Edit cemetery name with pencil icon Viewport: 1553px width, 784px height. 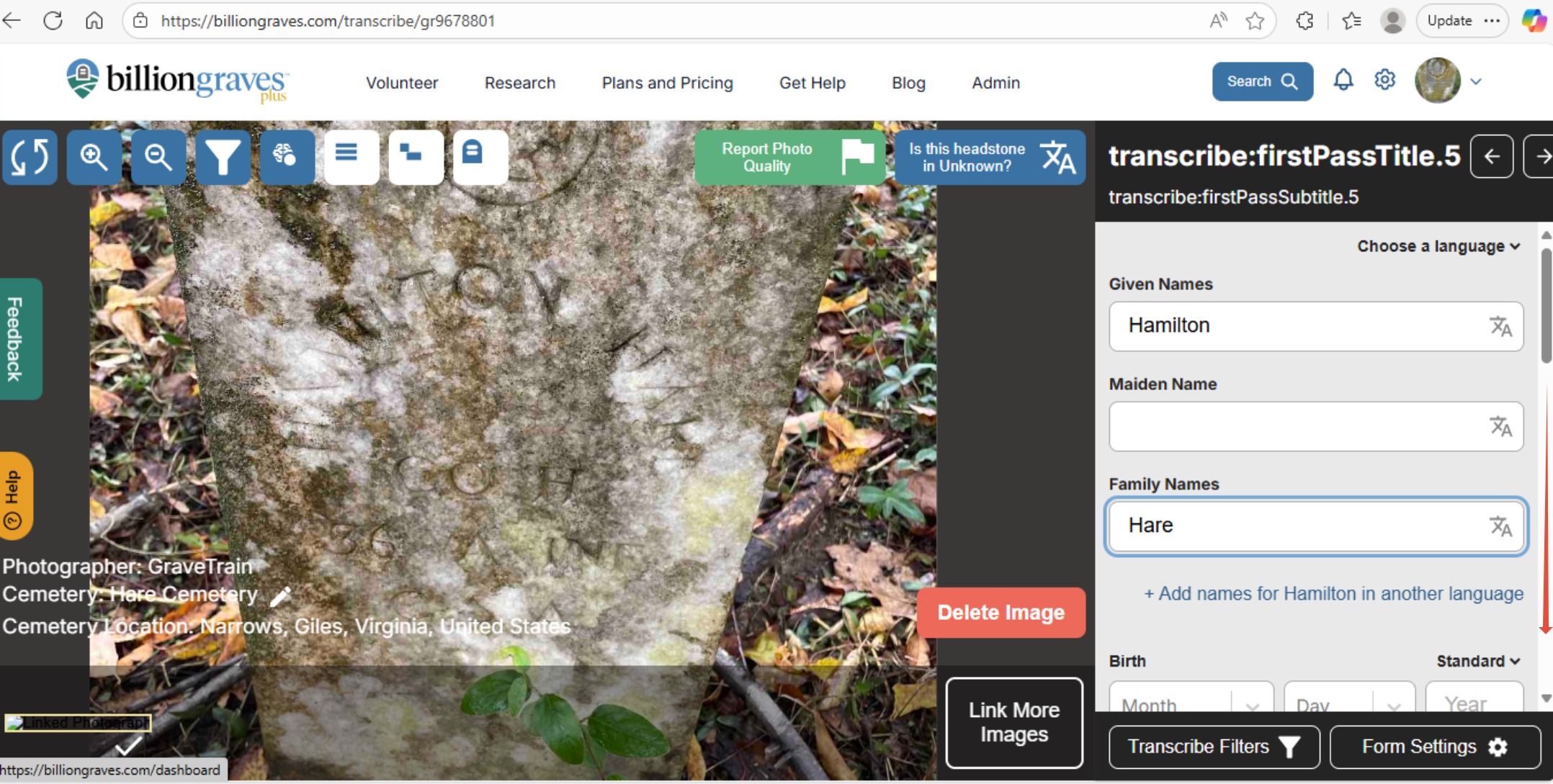coord(281,595)
